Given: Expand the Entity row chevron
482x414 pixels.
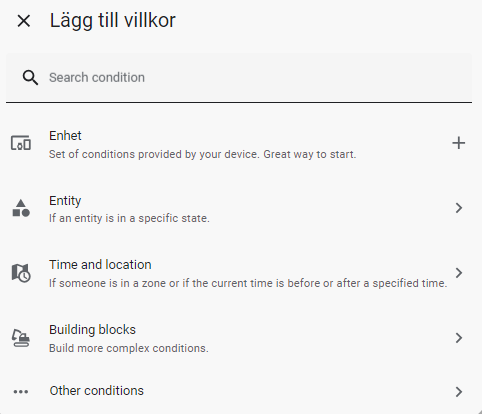Looking at the screenshot, I should coord(459,208).
